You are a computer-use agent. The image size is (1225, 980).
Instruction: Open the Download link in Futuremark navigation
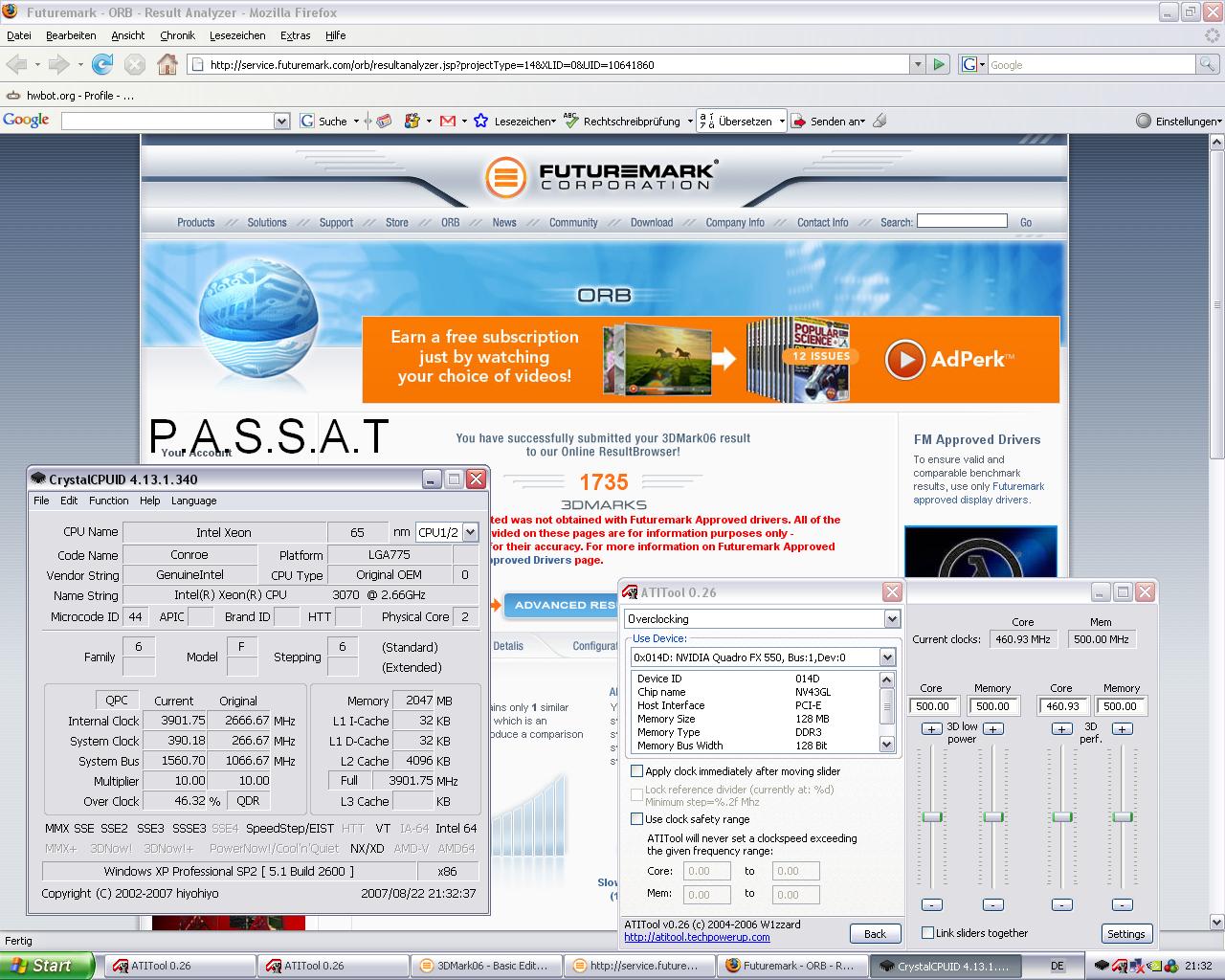point(652,222)
